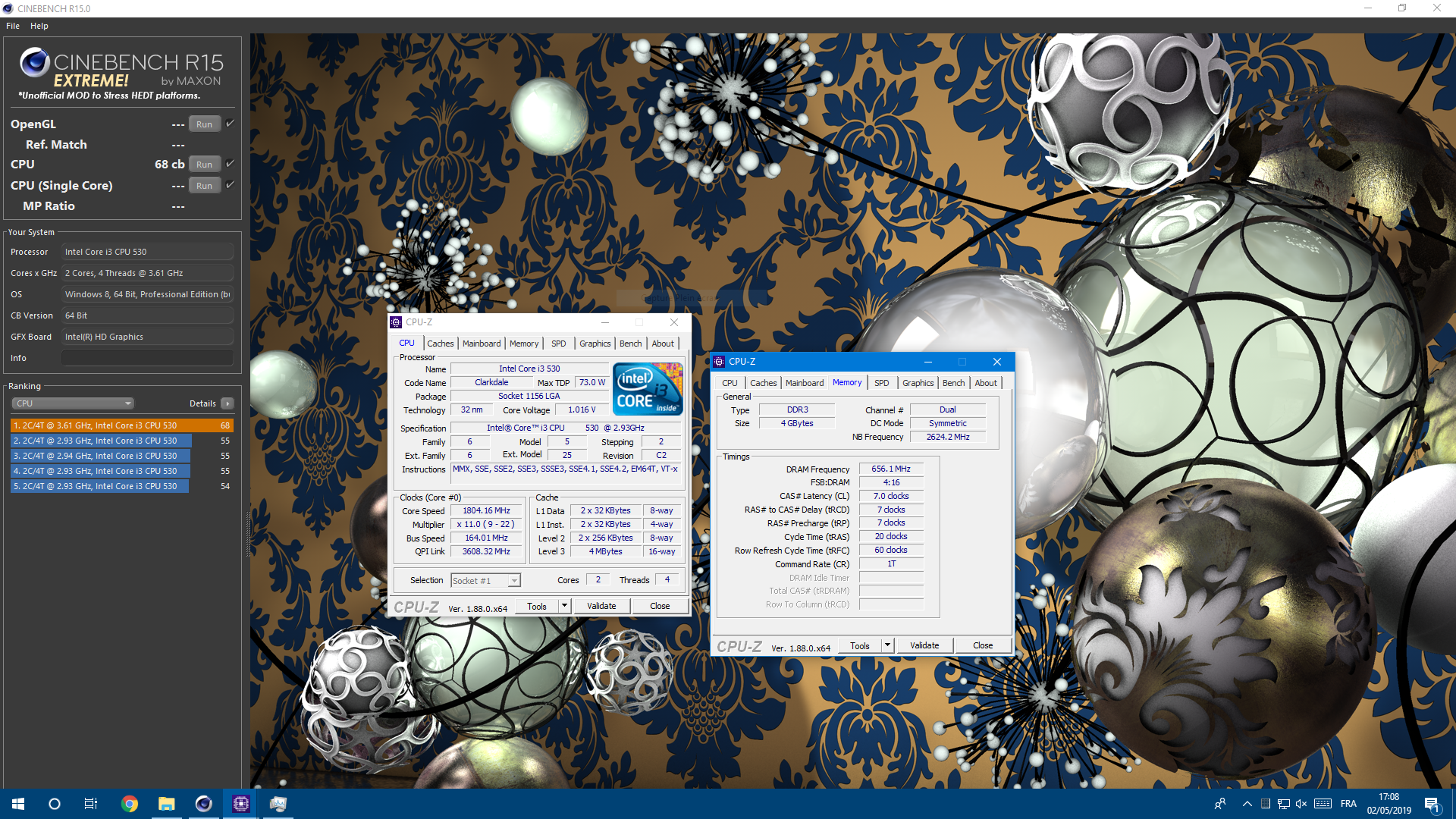This screenshot has width=1456, height=819.
Task: Open Cortana search circle on taskbar
Action: 55,804
